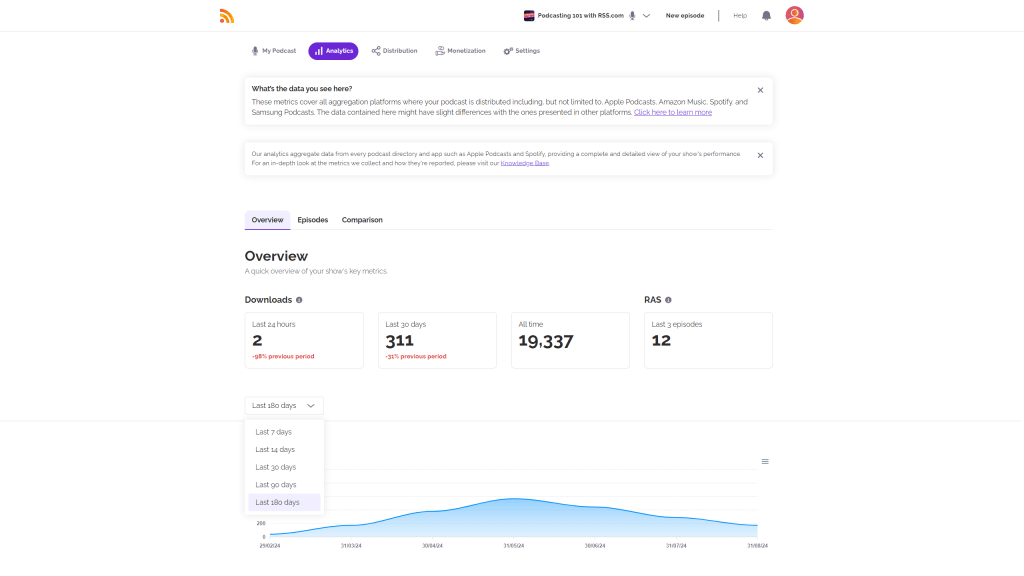Select Last 7 days option
Image resolution: width=1024 pixels, height=576 pixels.
click(x=273, y=432)
